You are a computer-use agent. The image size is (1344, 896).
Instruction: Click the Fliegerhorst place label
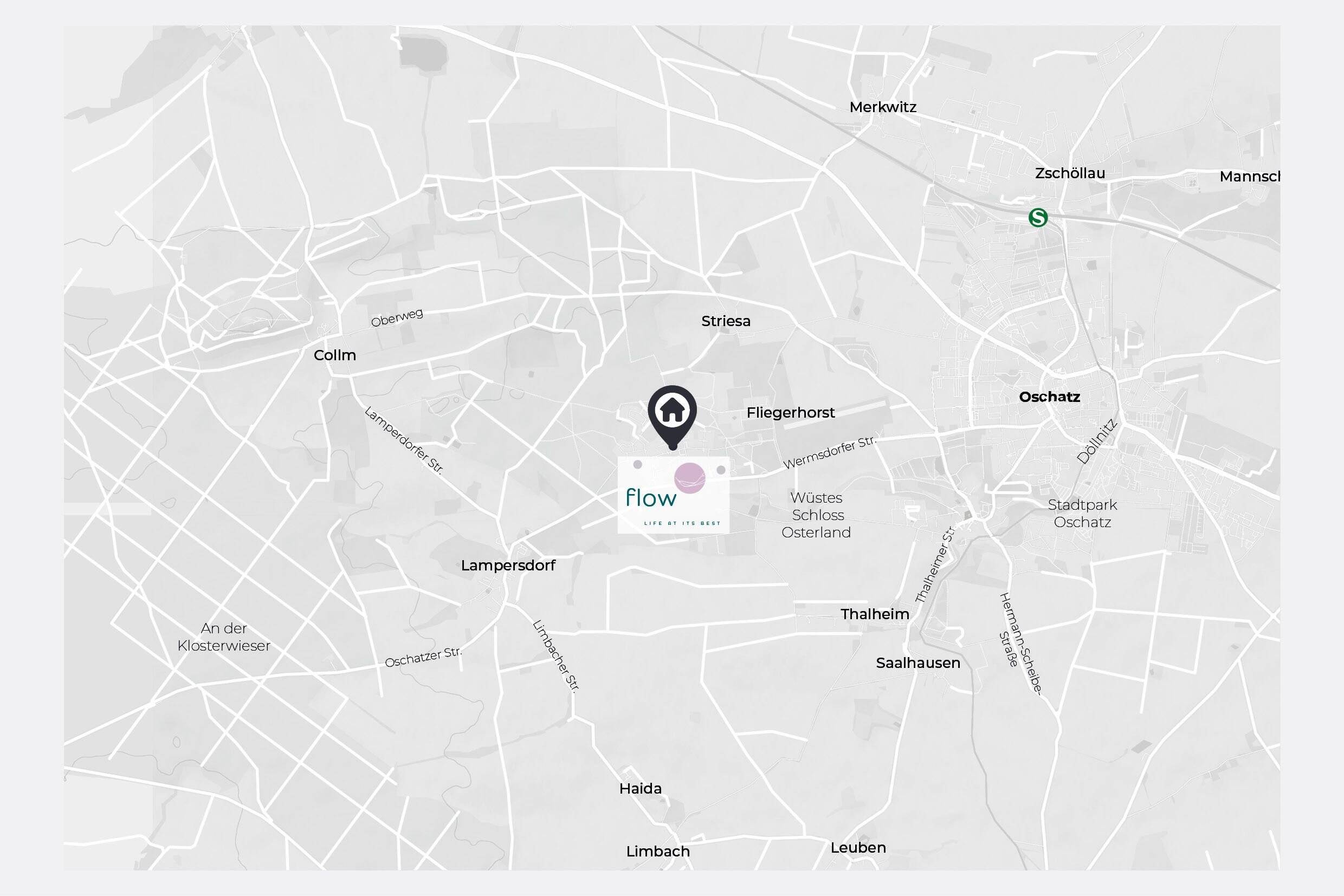(791, 413)
